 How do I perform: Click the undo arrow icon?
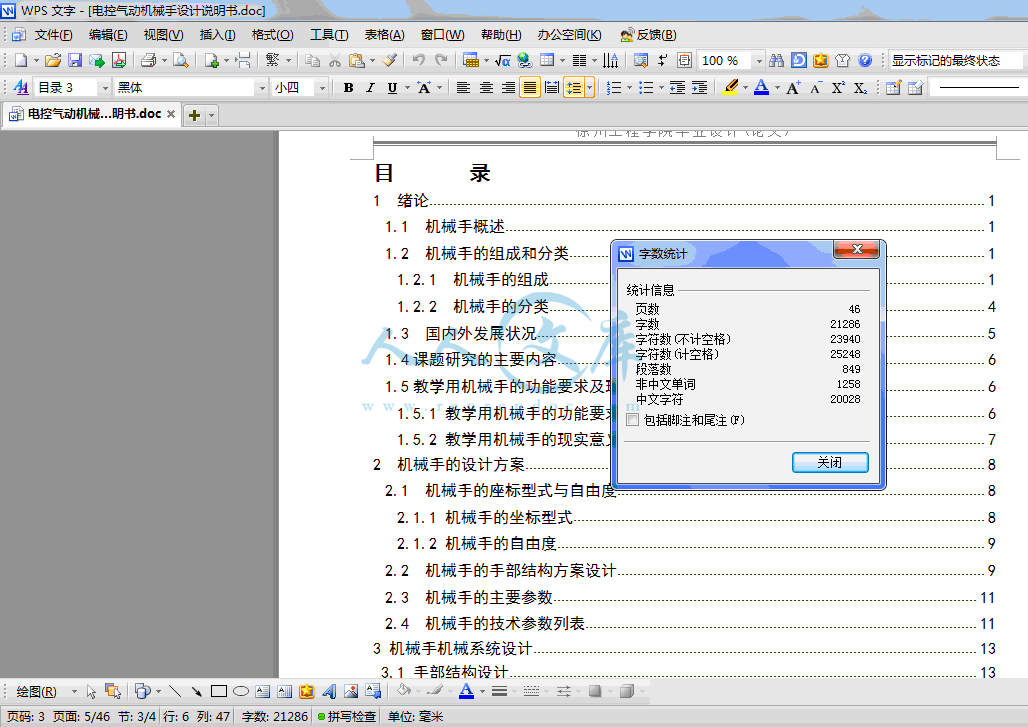pos(418,60)
